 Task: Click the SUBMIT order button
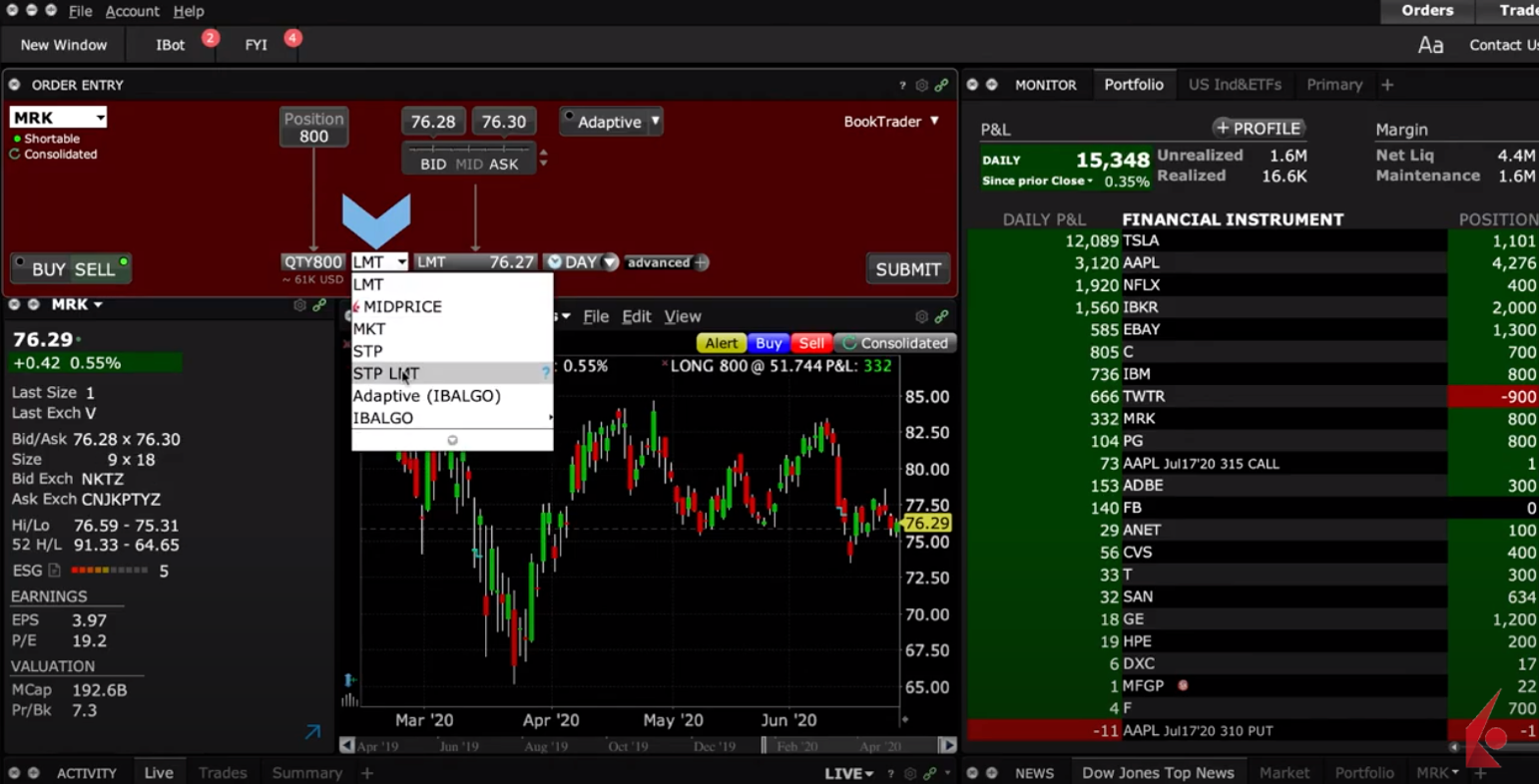coord(907,269)
